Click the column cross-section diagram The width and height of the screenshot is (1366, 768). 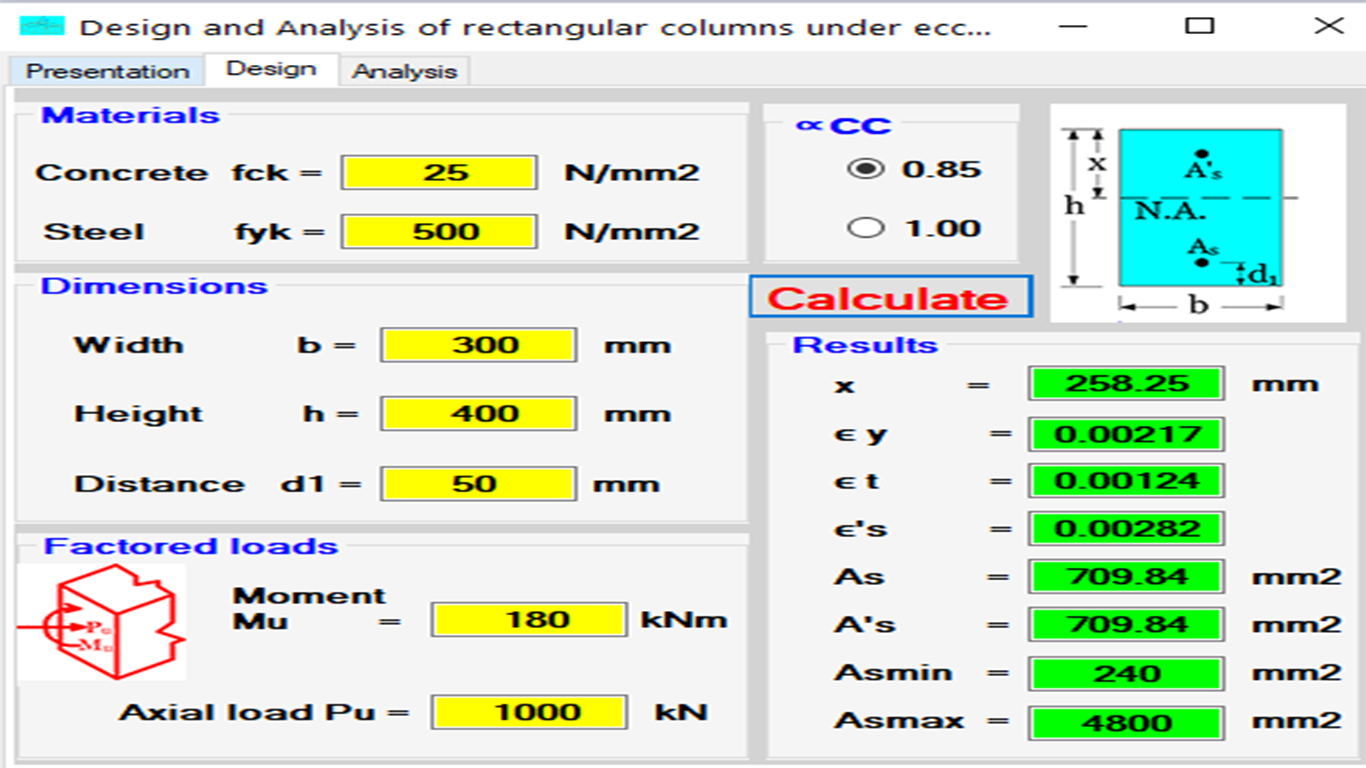[1197, 214]
